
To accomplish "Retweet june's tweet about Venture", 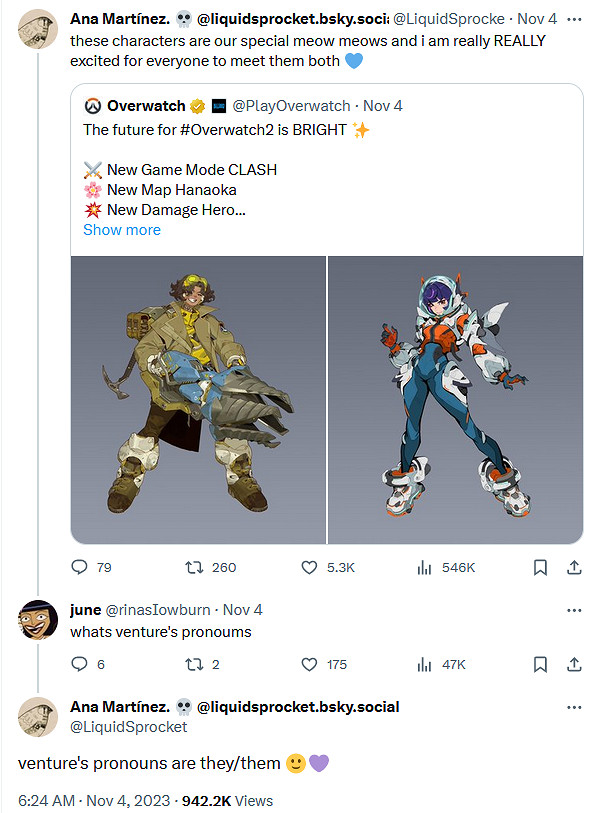I will [x=196, y=664].
